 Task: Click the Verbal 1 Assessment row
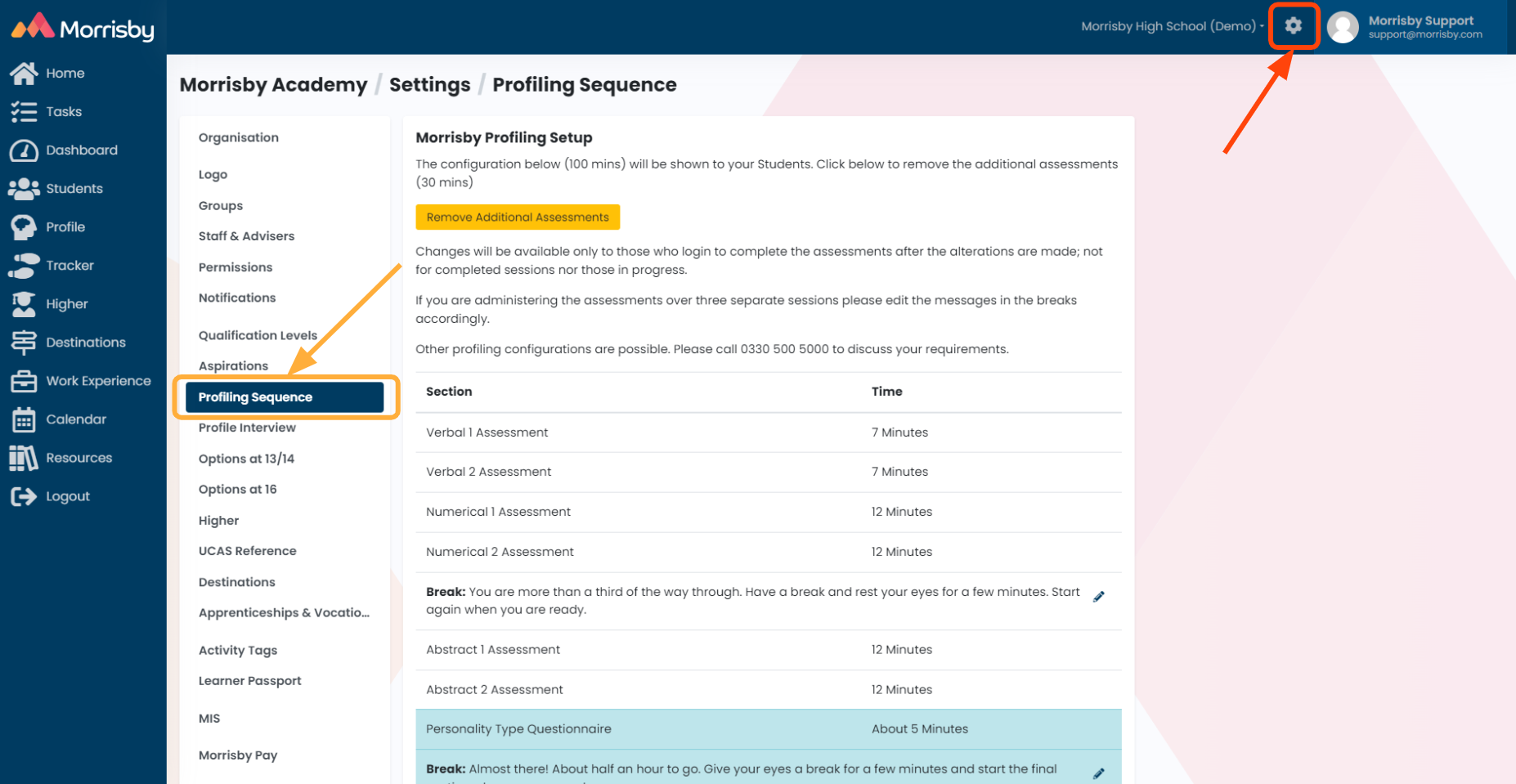pos(769,432)
